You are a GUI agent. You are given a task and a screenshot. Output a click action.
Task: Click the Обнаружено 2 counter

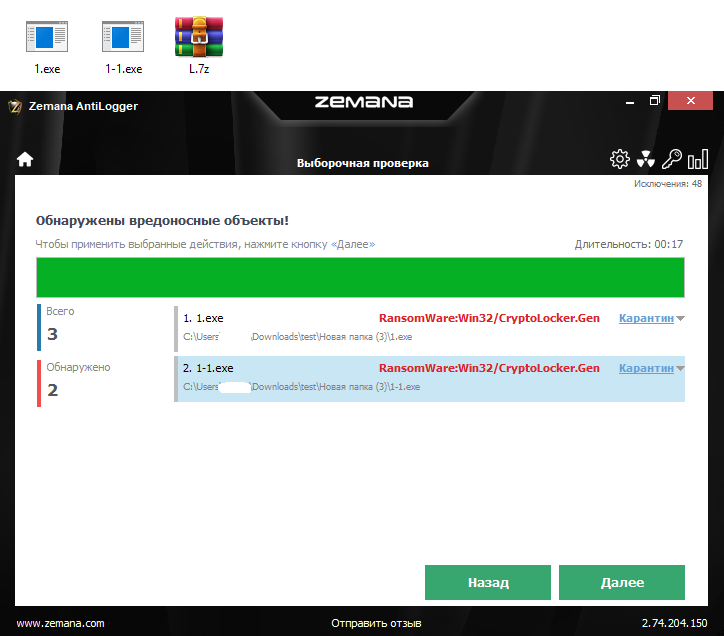pyautogui.click(x=74, y=383)
